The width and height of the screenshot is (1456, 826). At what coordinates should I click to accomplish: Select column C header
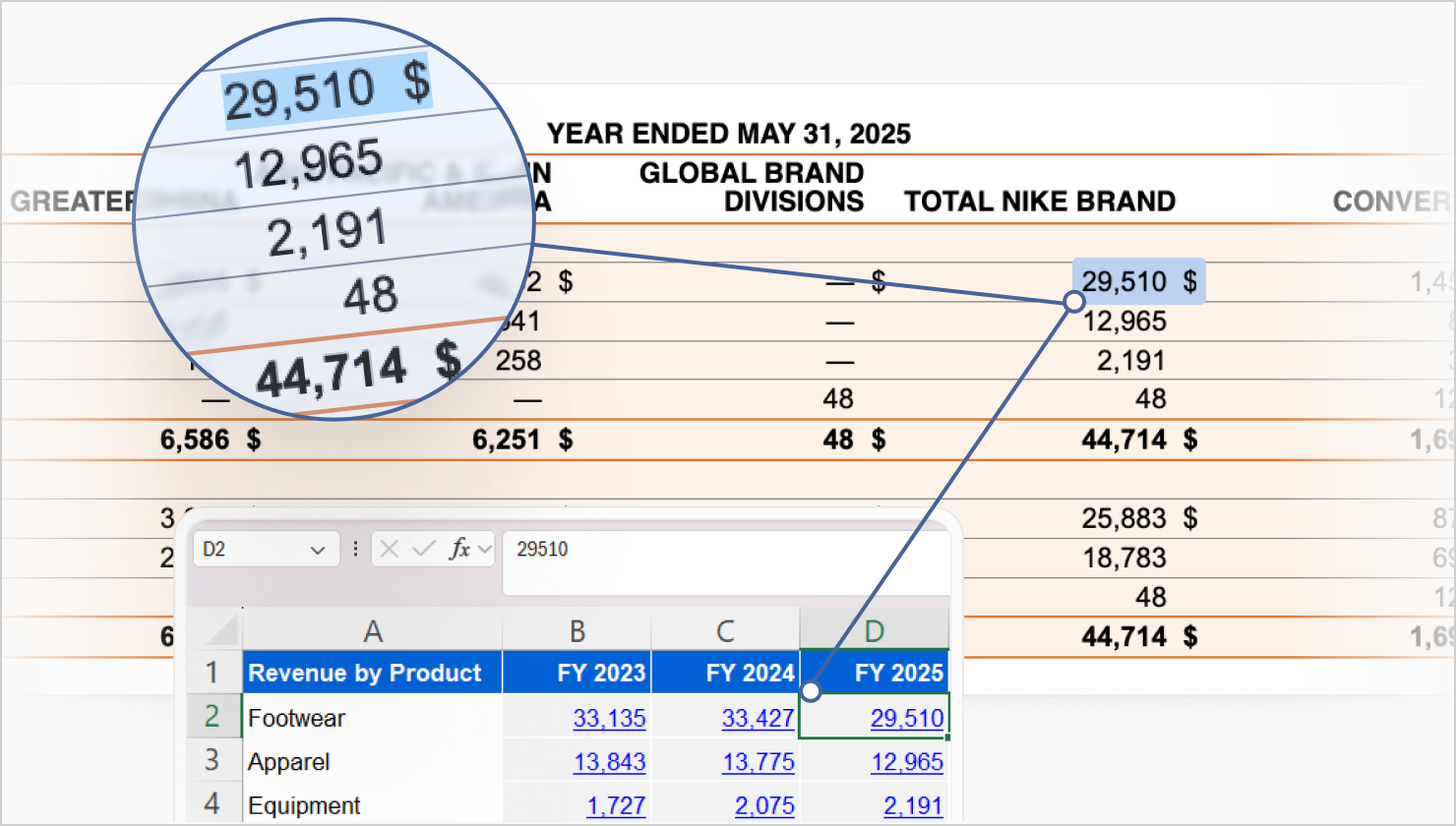click(726, 630)
